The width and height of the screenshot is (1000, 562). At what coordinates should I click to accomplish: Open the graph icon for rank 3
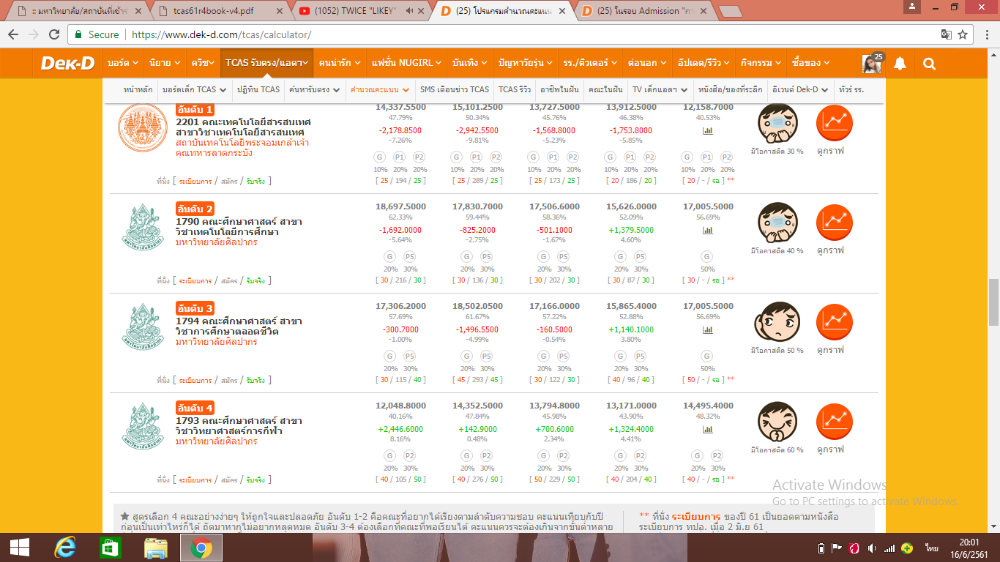pos(835,321)
